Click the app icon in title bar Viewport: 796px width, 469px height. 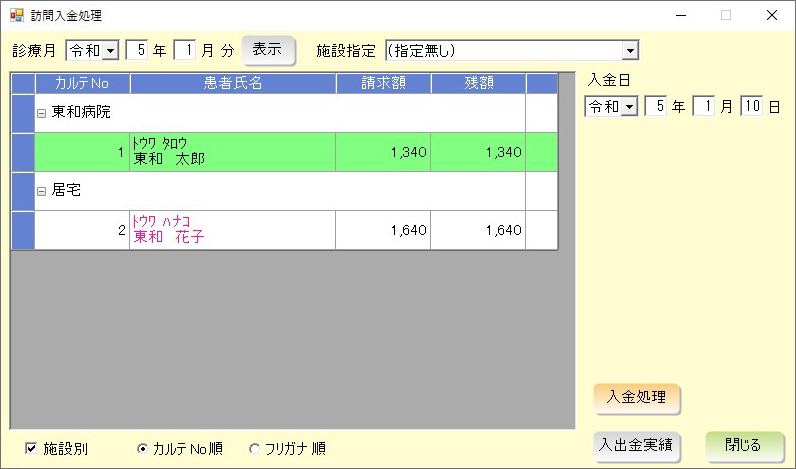(16, 16)
